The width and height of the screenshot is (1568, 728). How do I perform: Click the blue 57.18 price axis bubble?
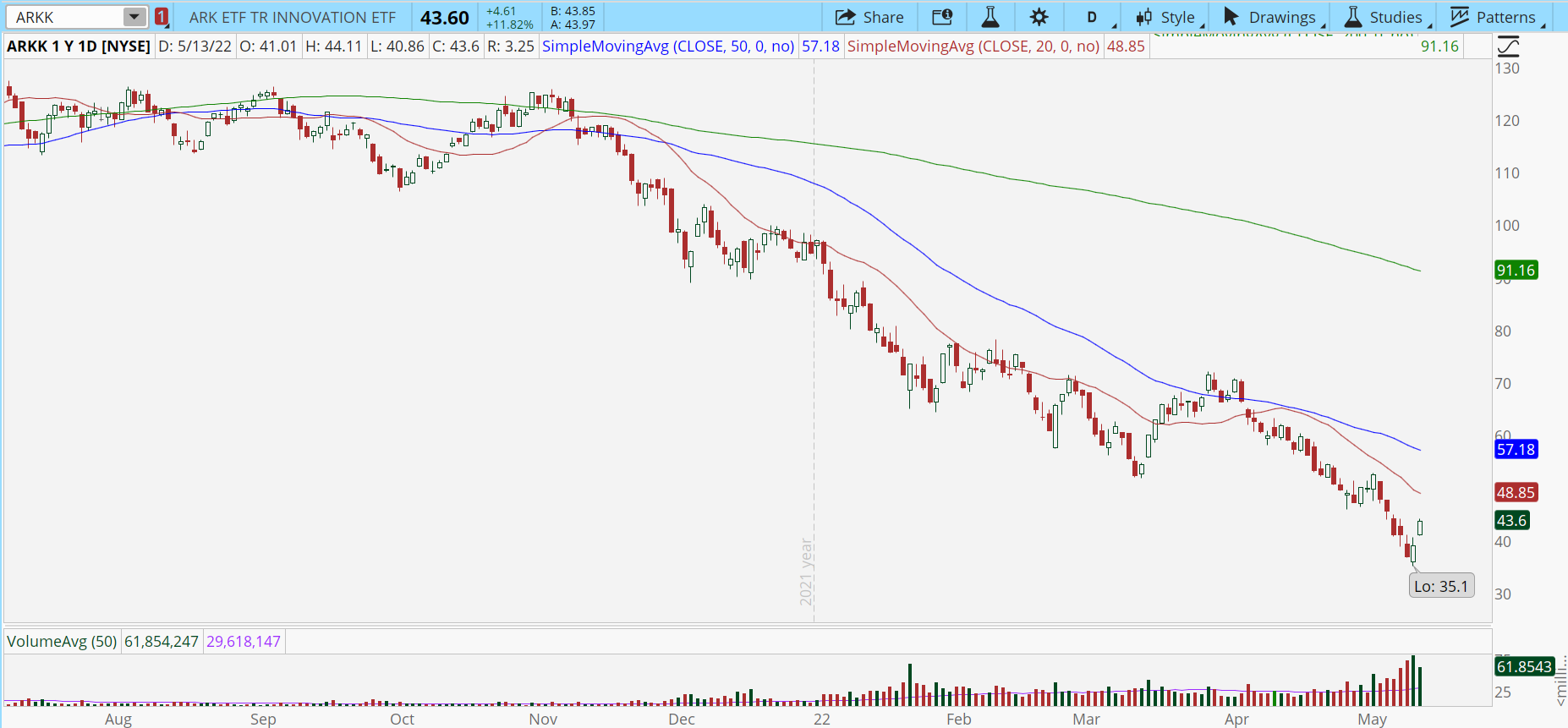[1516, 450]
